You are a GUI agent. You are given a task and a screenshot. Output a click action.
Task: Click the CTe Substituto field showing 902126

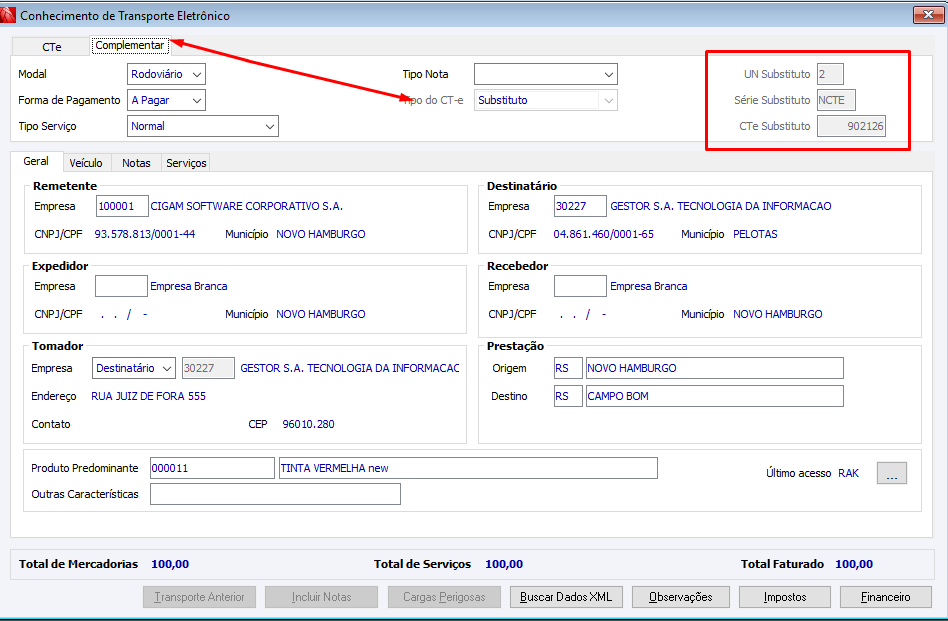pyautogui.click(x=851, y=126)
